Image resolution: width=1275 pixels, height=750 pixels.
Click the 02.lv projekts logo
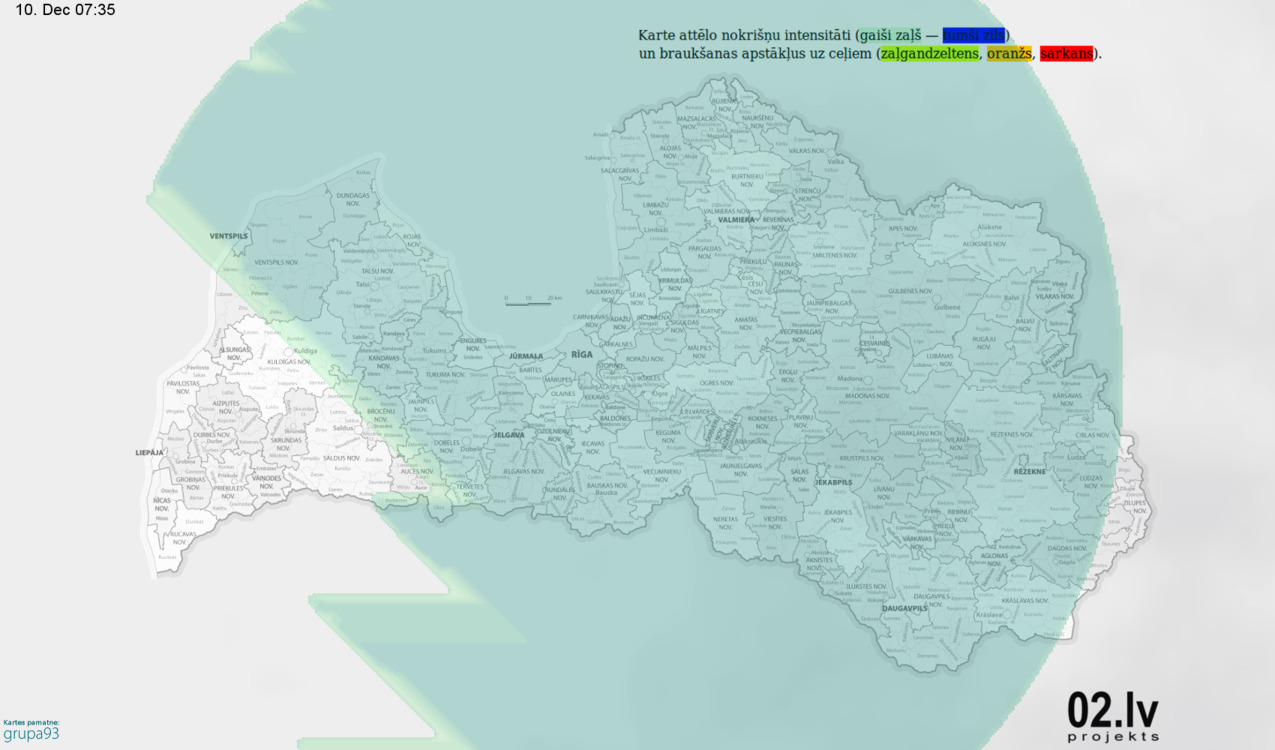click(x=1112, y=716)
